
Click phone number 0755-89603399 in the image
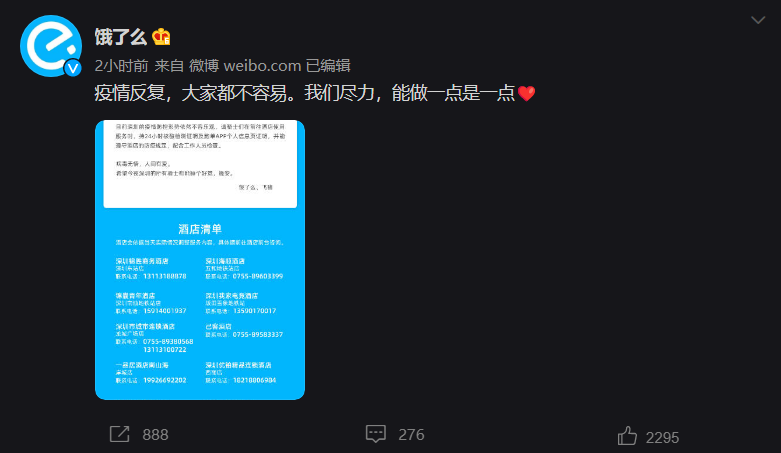point(258,276)
